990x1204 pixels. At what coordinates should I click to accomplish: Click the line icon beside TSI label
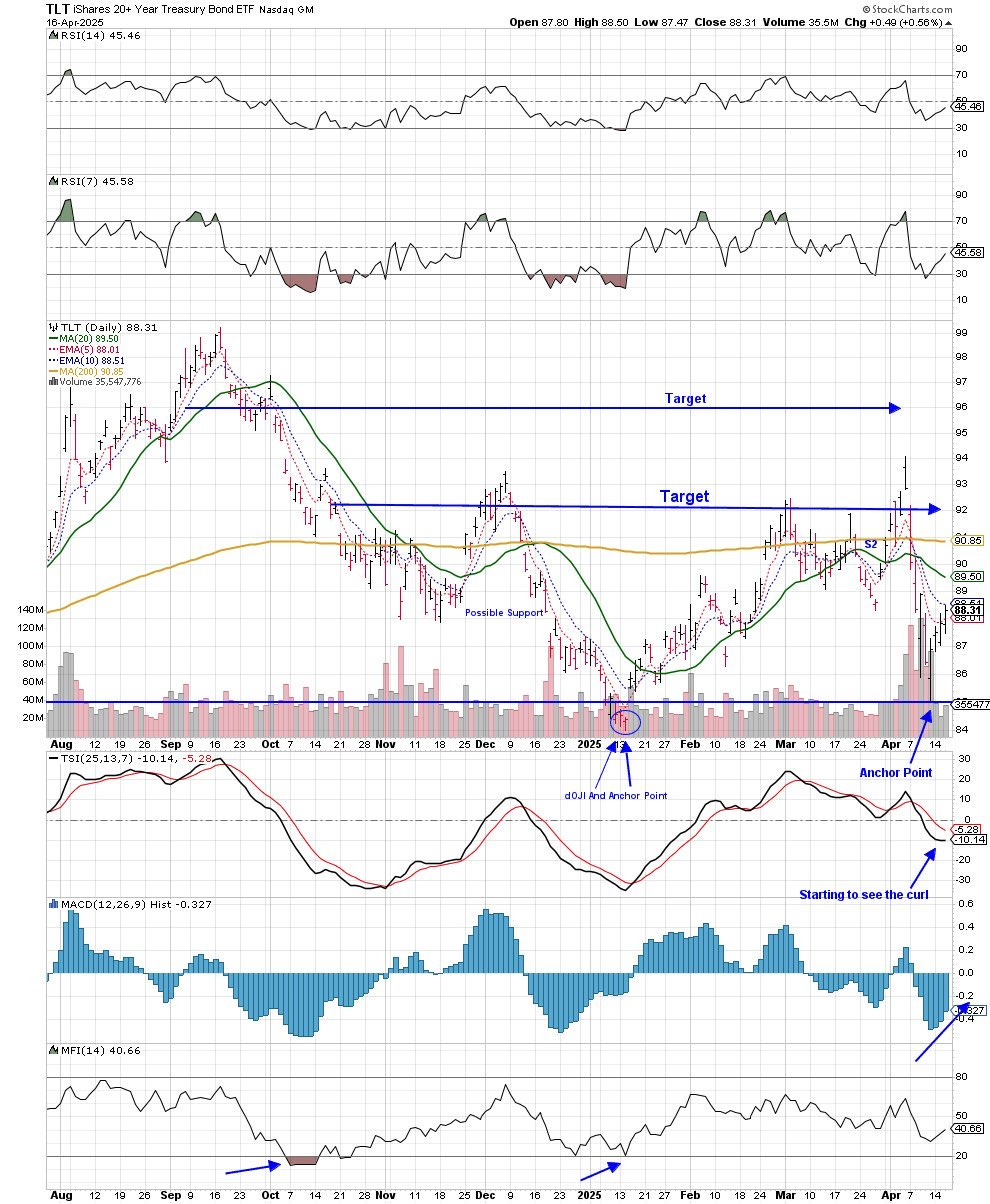[x=52, y=756]
